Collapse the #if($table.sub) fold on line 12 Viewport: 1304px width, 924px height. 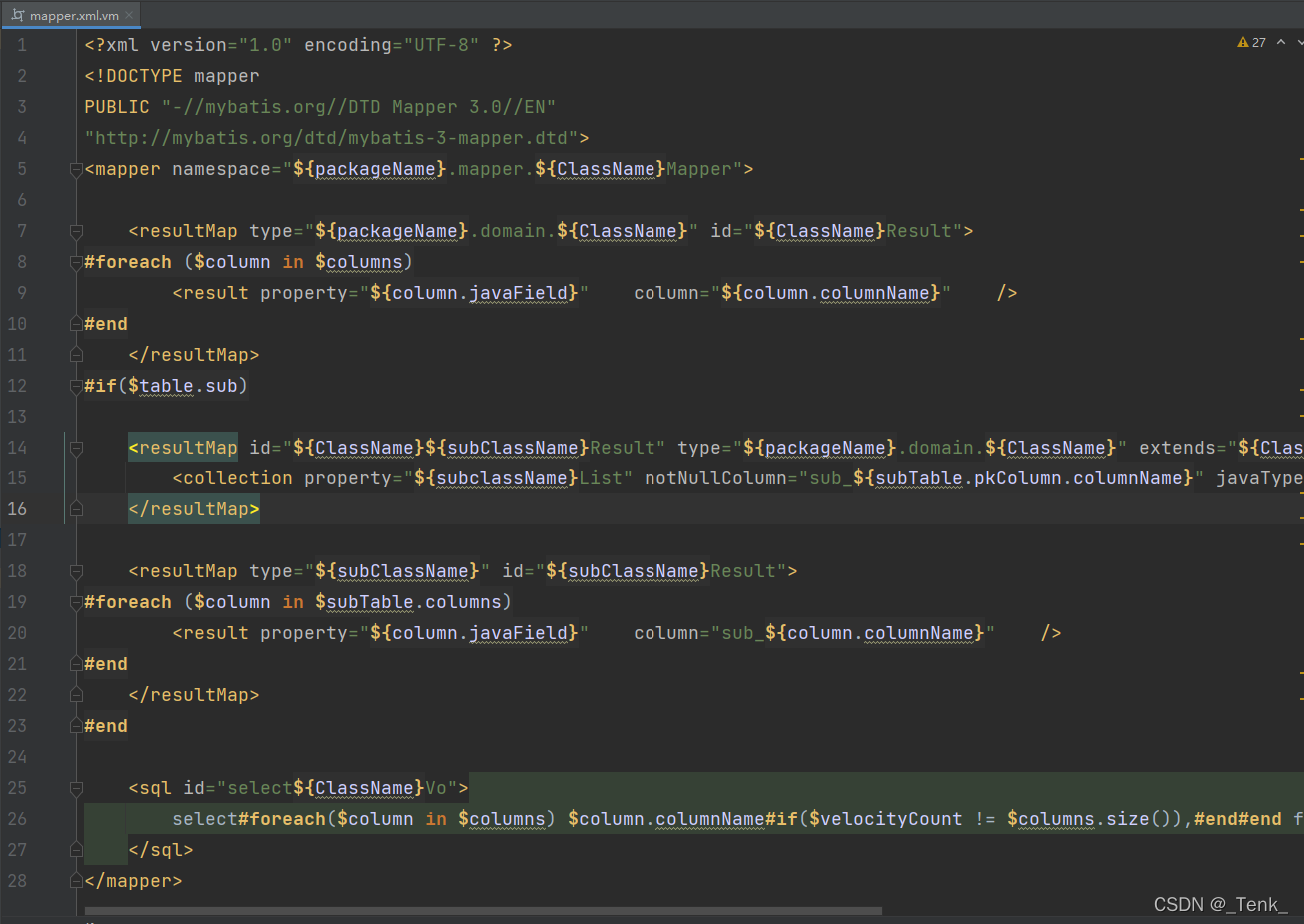tap(76, 386)
